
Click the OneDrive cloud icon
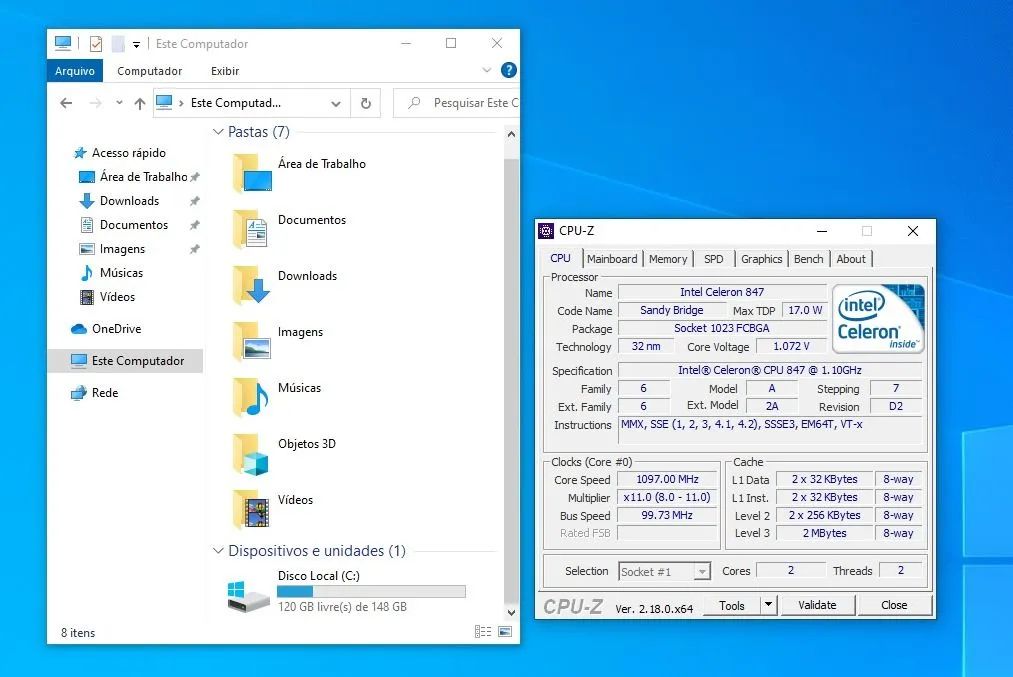pos(79,329)
